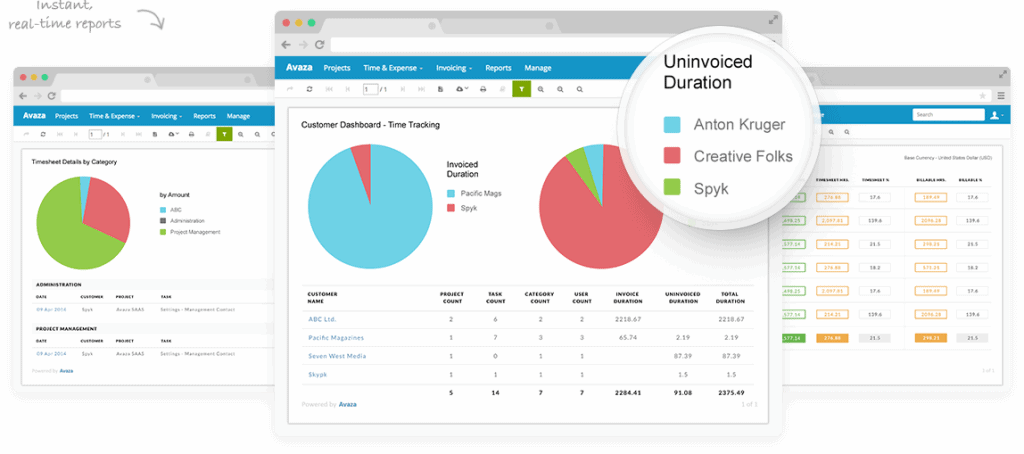Click the refresh report icon in center toolbar
Image resolution: width=1024 pixels, height=454 pixels.
pos(310,89)
